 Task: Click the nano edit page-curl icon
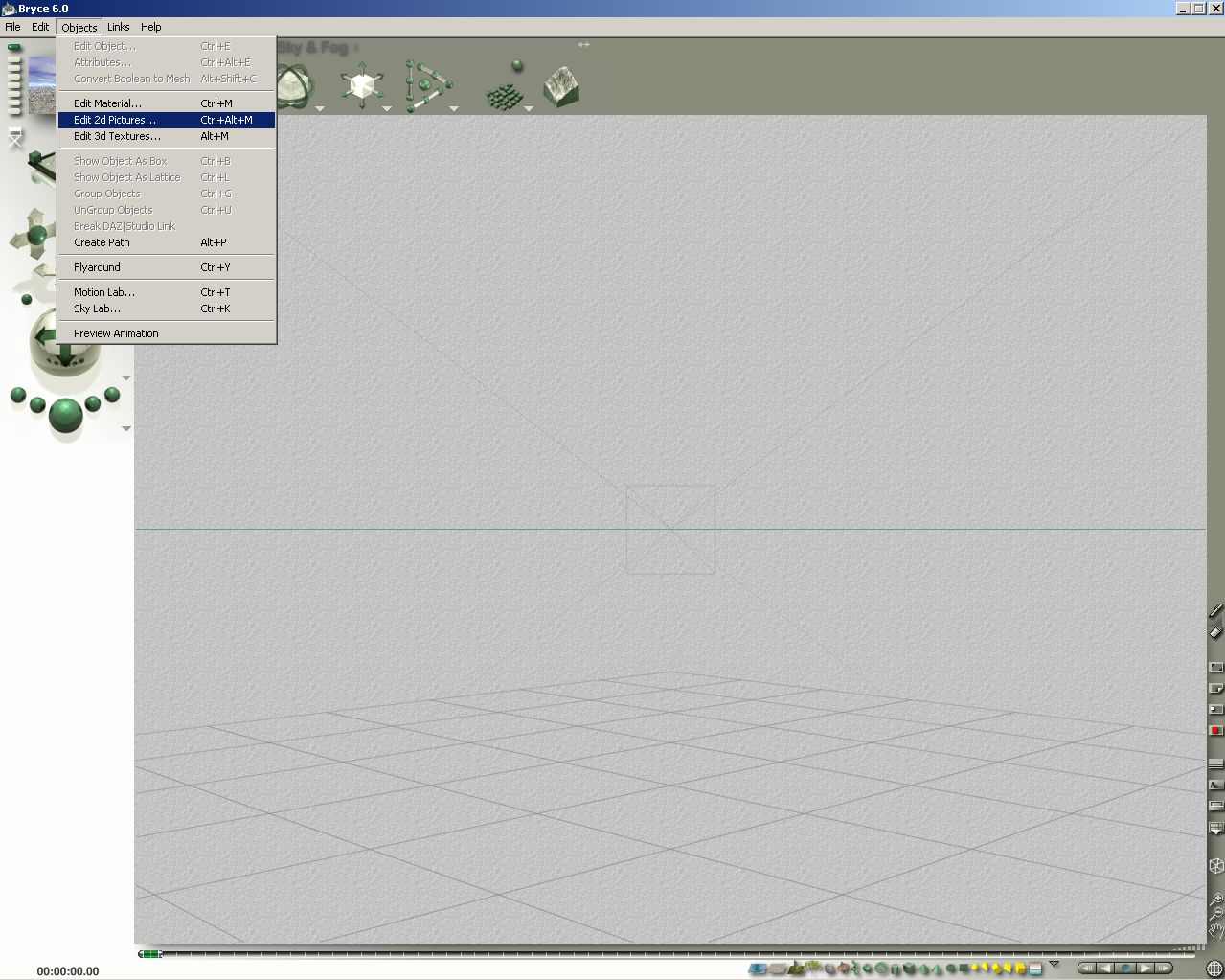click(x=1215, y=688)
